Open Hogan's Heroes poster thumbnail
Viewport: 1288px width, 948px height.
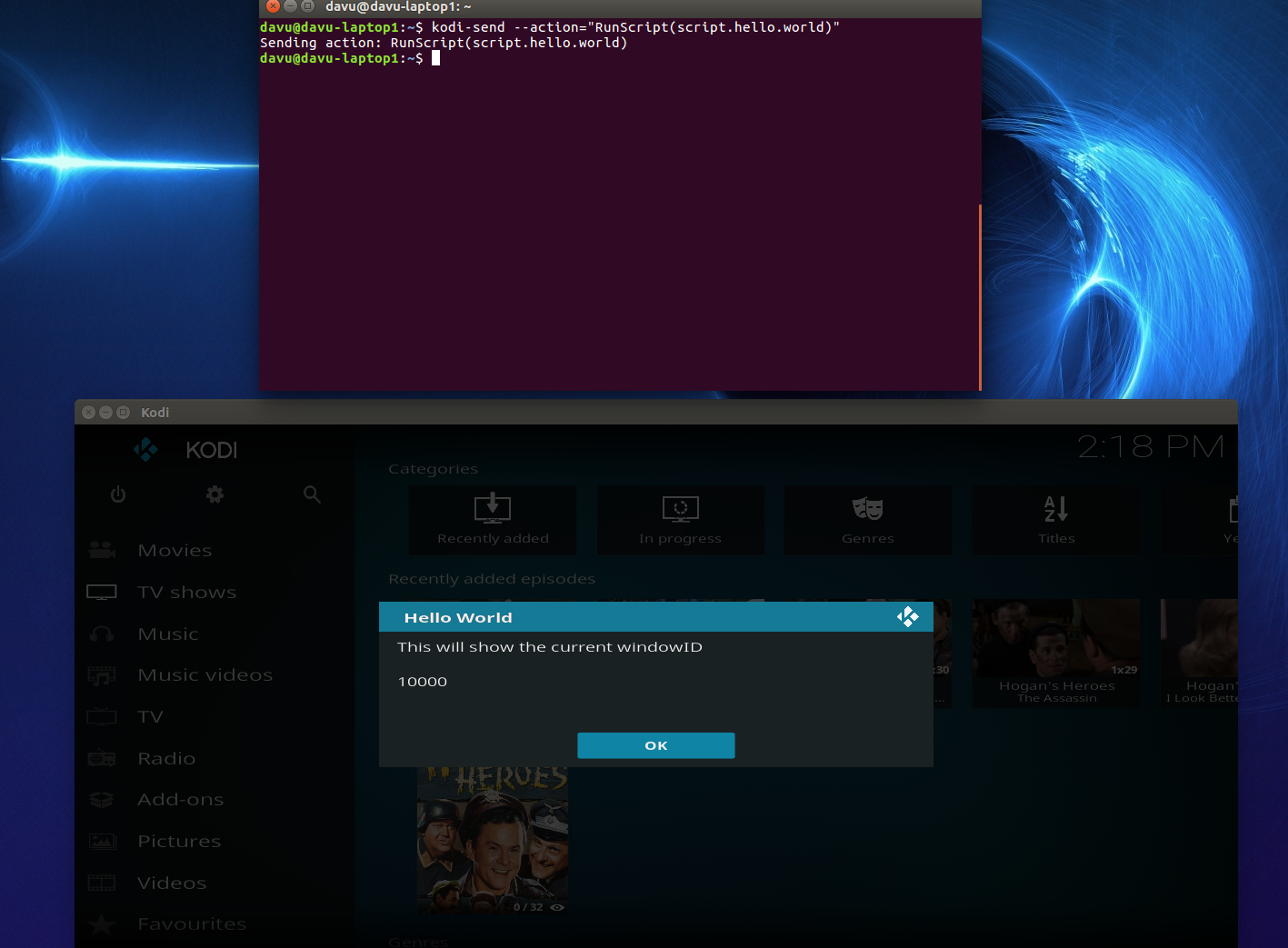click(x=493, y=840)
